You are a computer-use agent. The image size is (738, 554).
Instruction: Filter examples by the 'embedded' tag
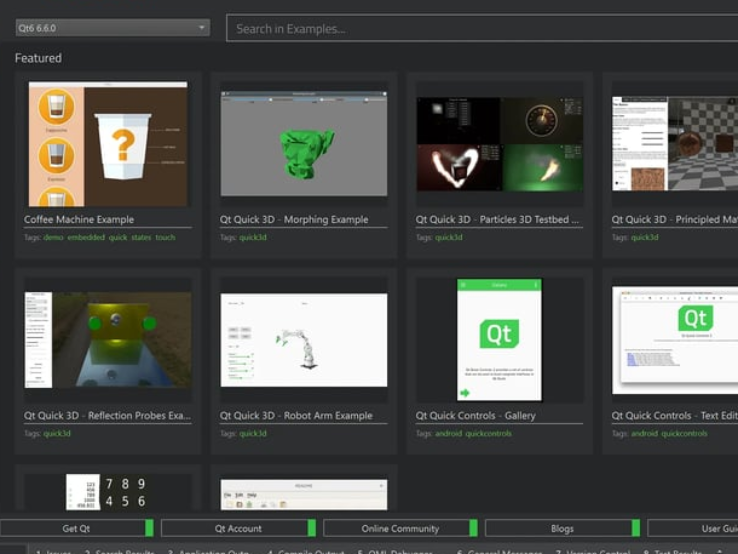[x=86, y=237]
